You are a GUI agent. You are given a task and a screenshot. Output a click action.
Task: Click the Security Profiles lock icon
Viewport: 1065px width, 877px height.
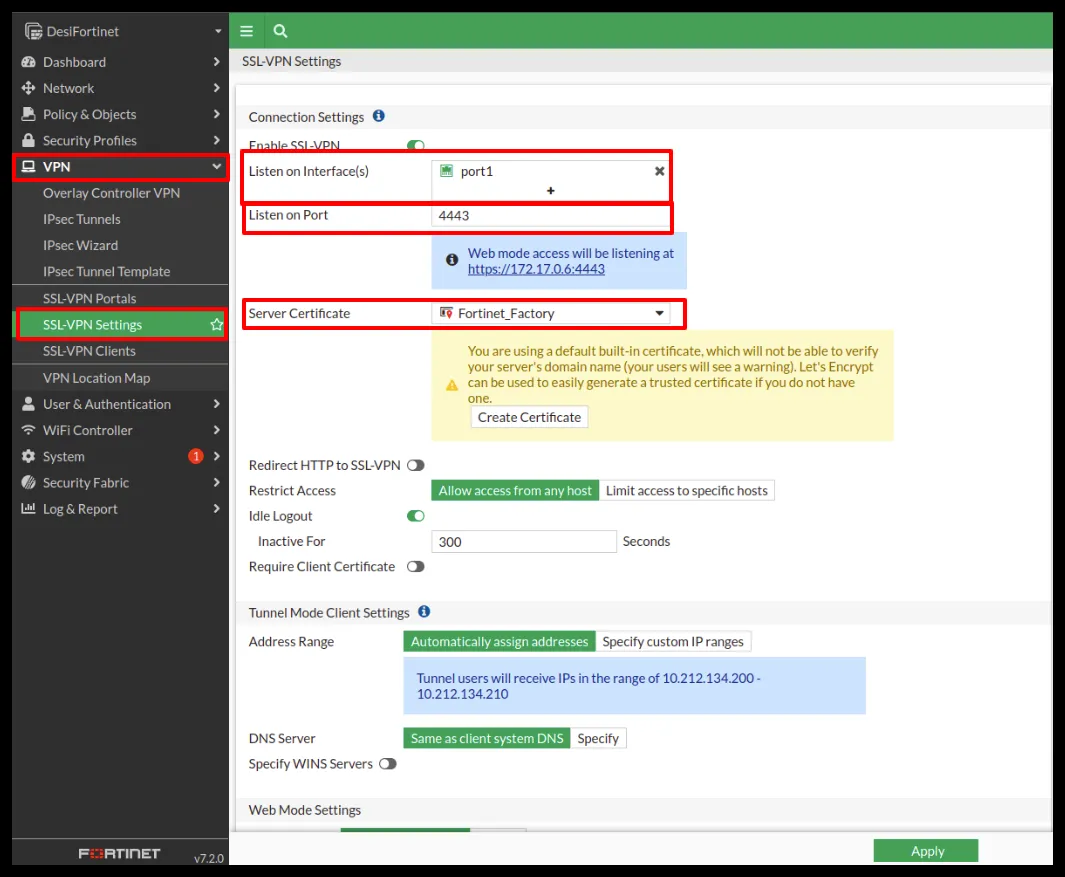(x=29, y=141)
